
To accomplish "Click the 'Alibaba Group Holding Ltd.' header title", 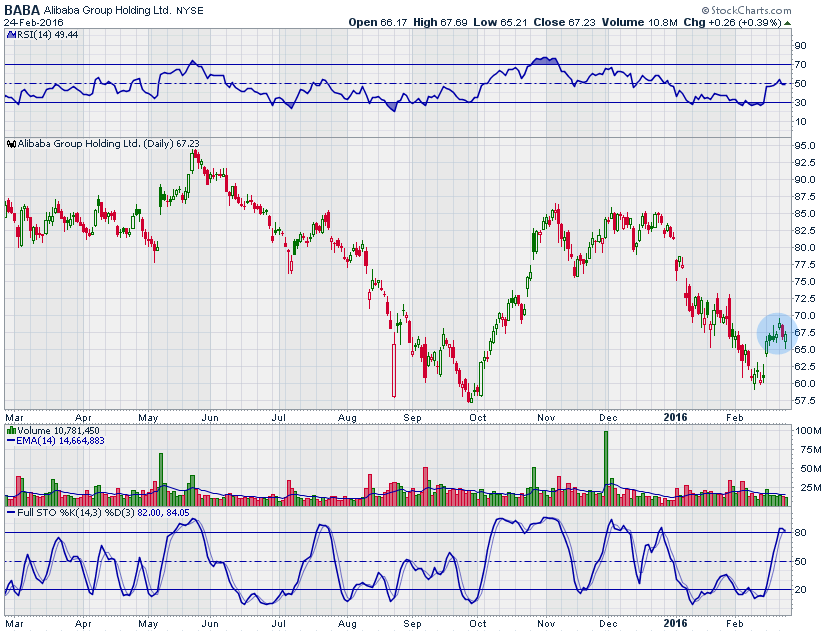I will click(107, 10).
